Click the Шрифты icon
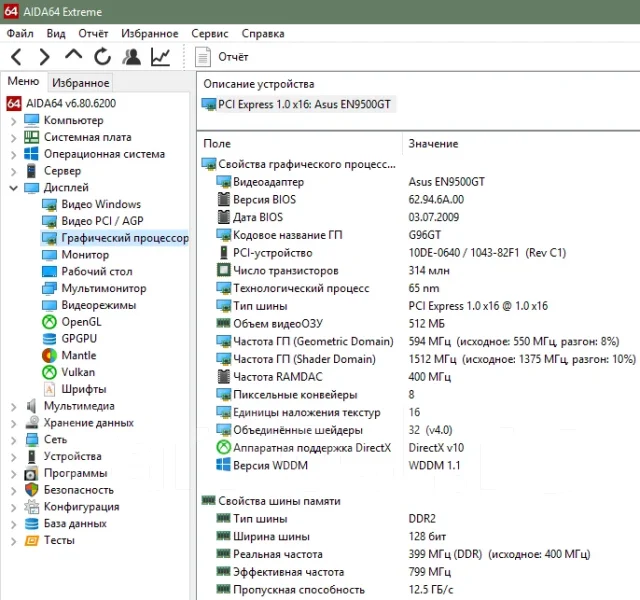 point(49,389)
